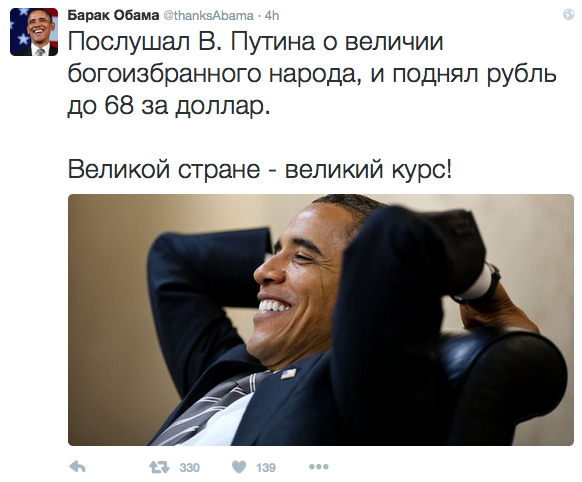Screen dimensions: 582x482
Task: Click the striped tie in the photo
Action: [x=210, y=406]
